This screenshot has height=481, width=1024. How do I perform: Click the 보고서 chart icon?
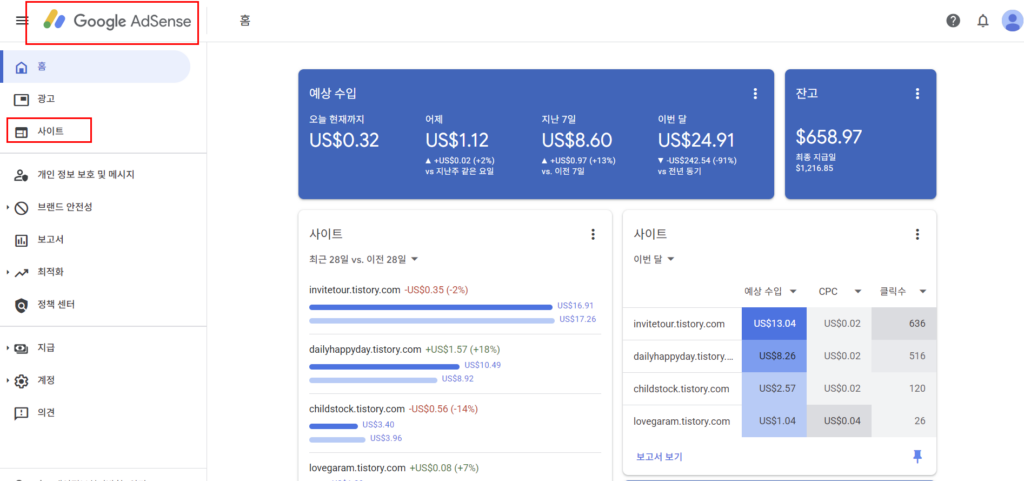pos(22,240)
